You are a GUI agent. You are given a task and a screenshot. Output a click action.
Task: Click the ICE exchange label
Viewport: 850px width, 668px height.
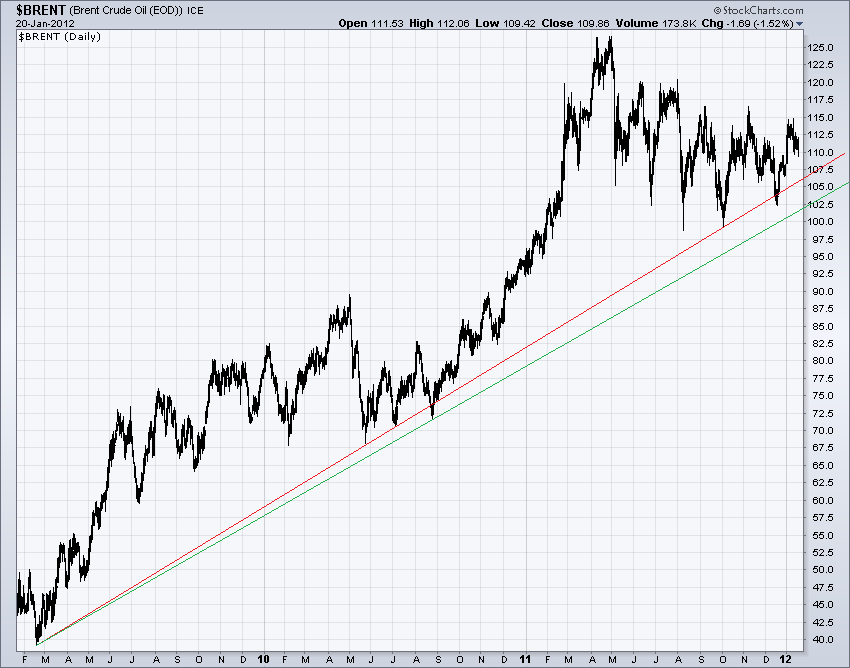(196, 10)
